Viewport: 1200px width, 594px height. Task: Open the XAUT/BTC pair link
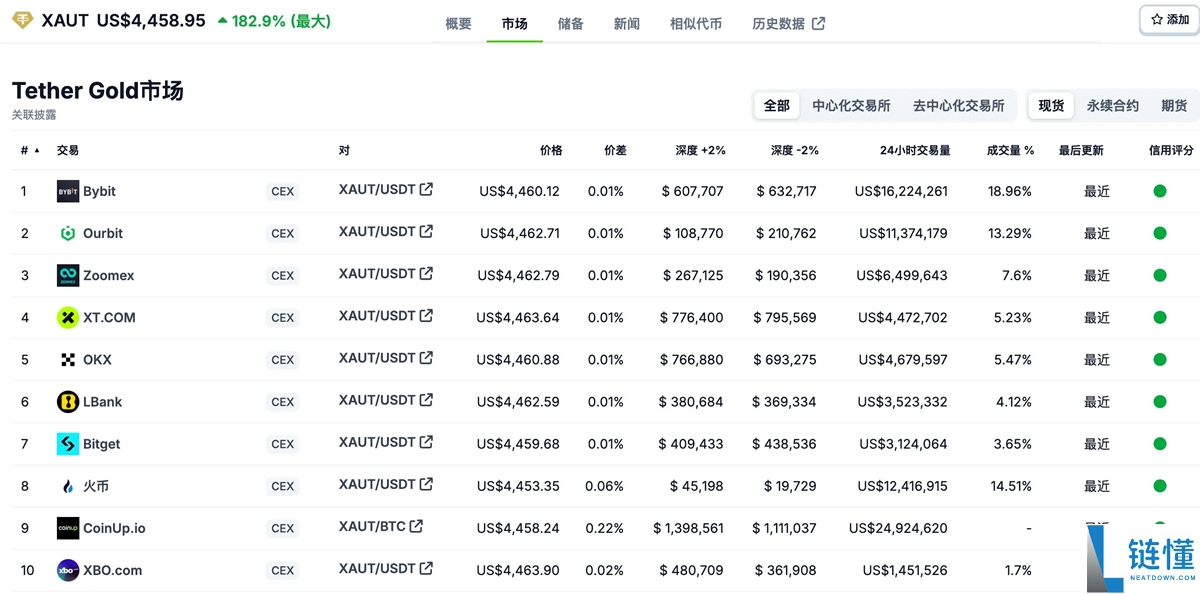(x=372, y=526)
